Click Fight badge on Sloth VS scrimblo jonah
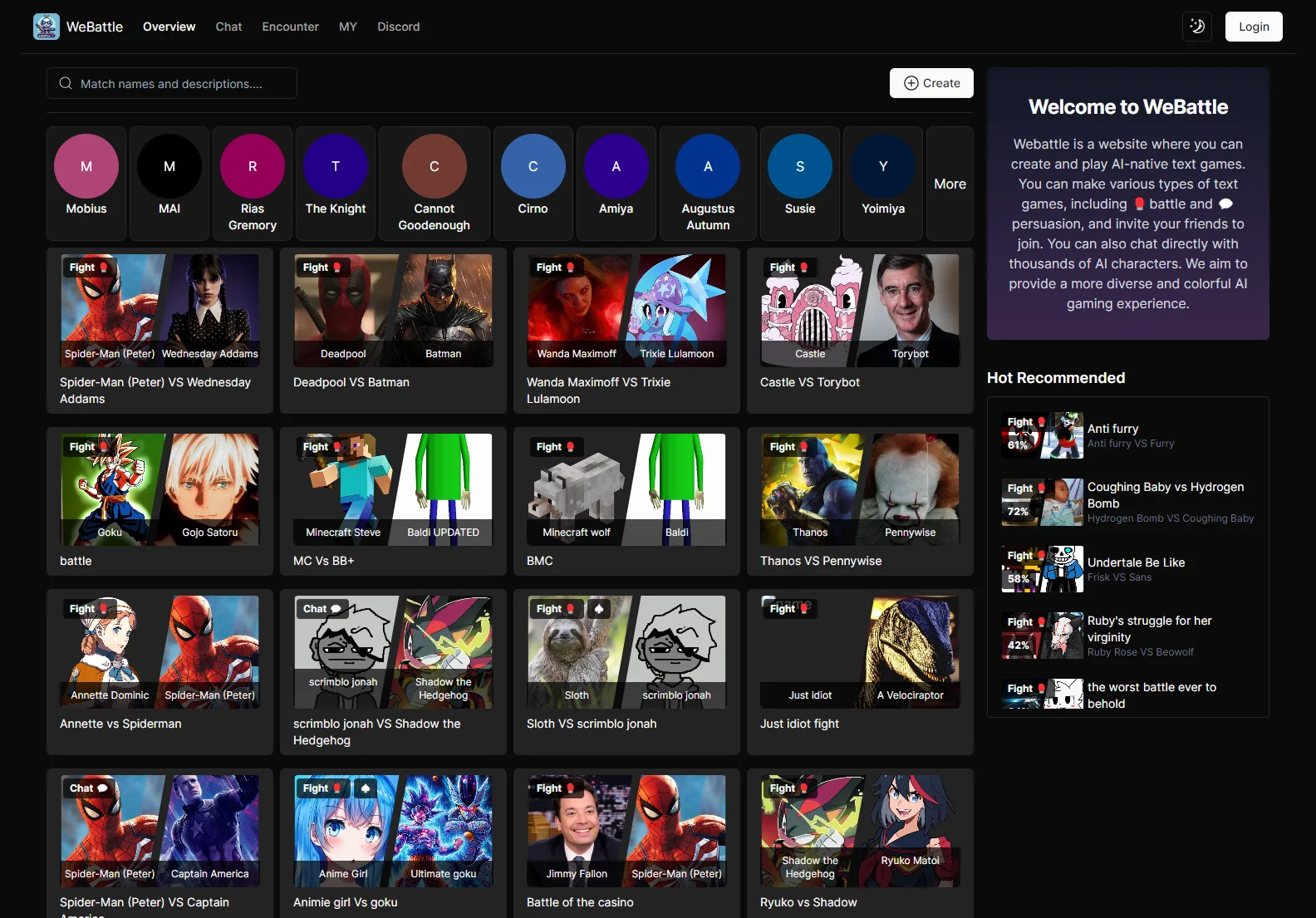This screenshot has height=918, width=1316. click(556, 609)
